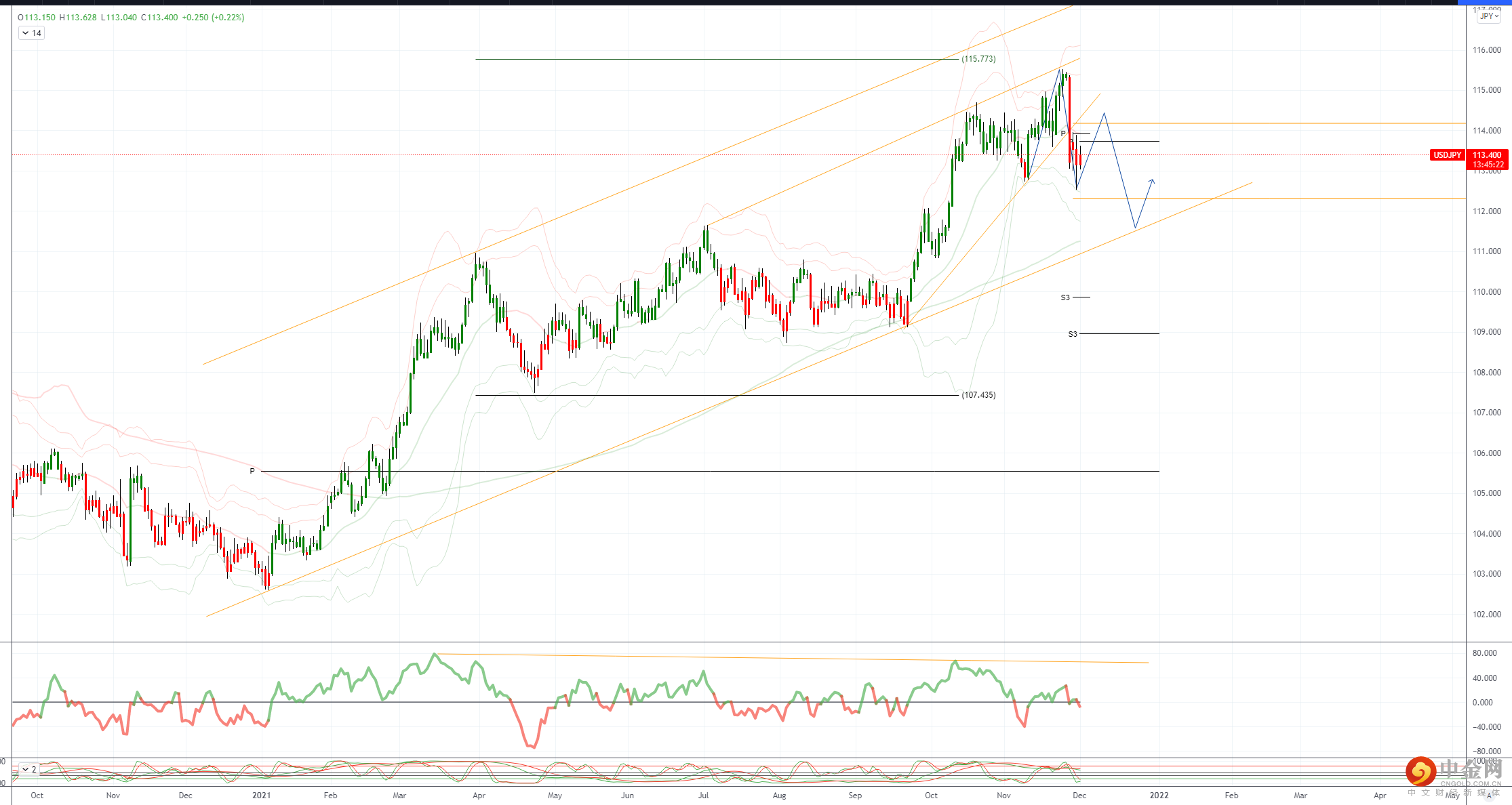Click the red USDJPY symbol label
Viewport: 1512px width, 805px height.
(1447, 155)
